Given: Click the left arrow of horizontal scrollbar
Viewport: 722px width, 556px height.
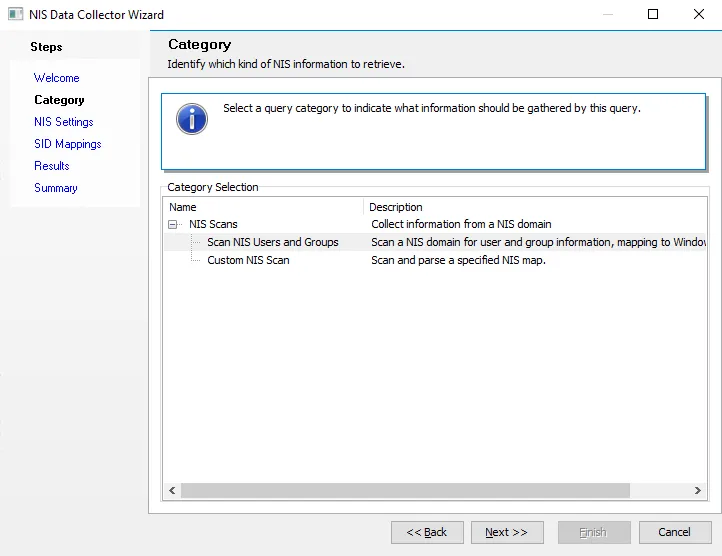Looking at the screenshot, I should [172, 491].
